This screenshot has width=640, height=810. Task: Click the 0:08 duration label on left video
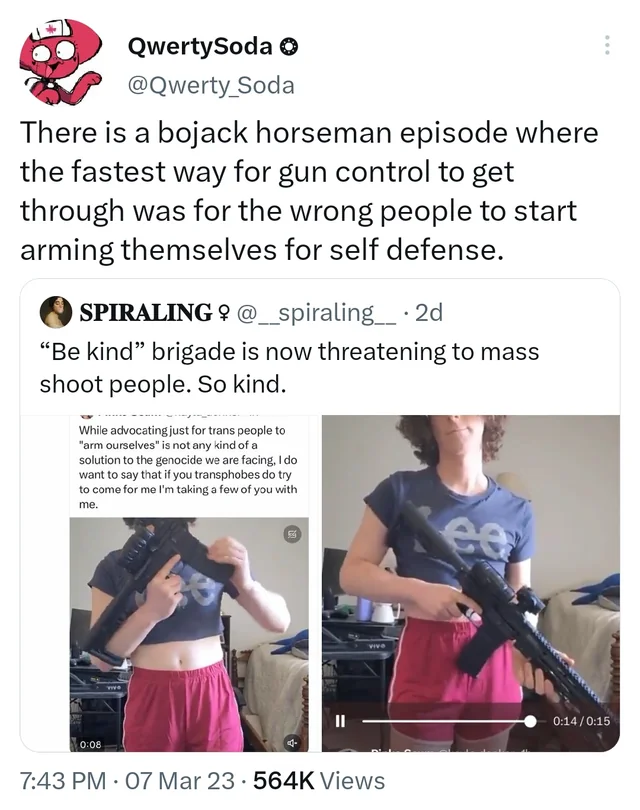coord(91,744)
